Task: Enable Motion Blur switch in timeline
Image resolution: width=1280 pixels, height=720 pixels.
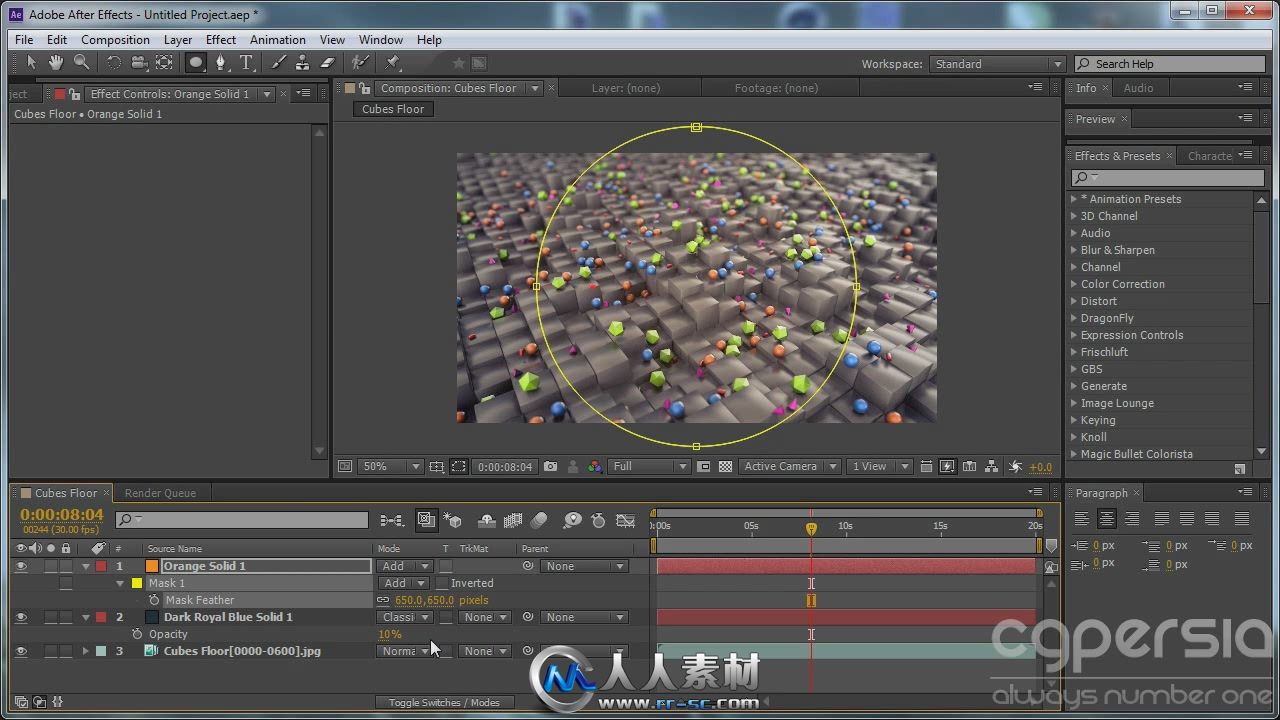Action: (539, 520)
